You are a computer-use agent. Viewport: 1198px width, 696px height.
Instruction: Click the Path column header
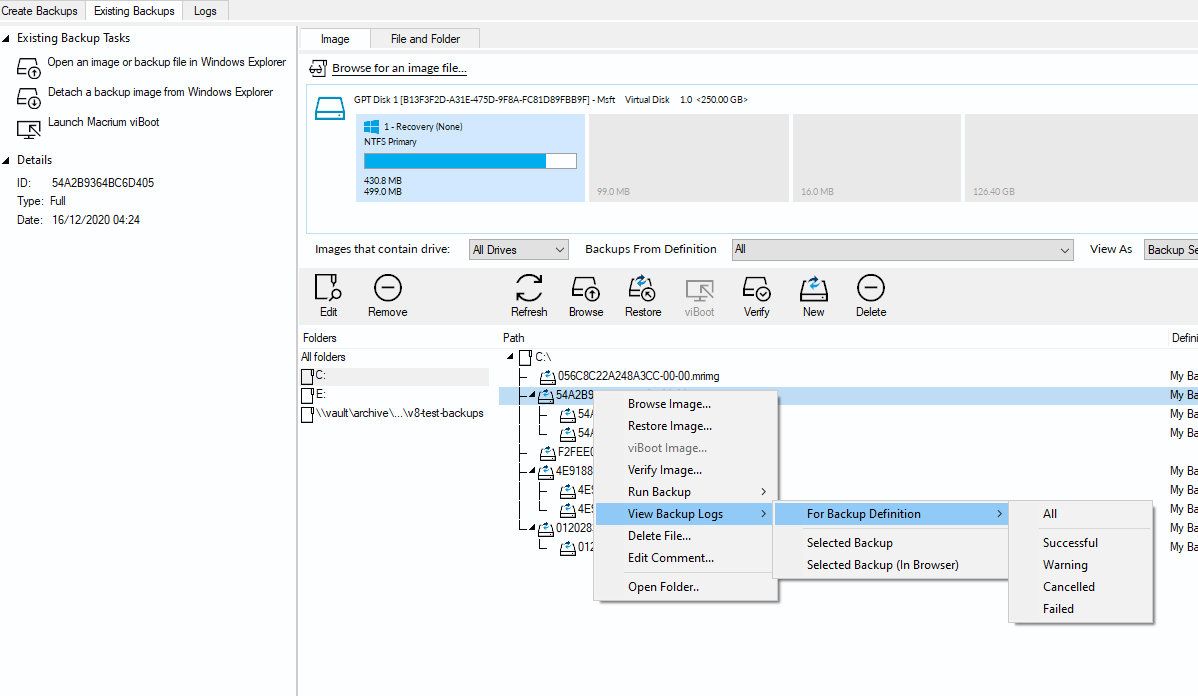point(513,338)
